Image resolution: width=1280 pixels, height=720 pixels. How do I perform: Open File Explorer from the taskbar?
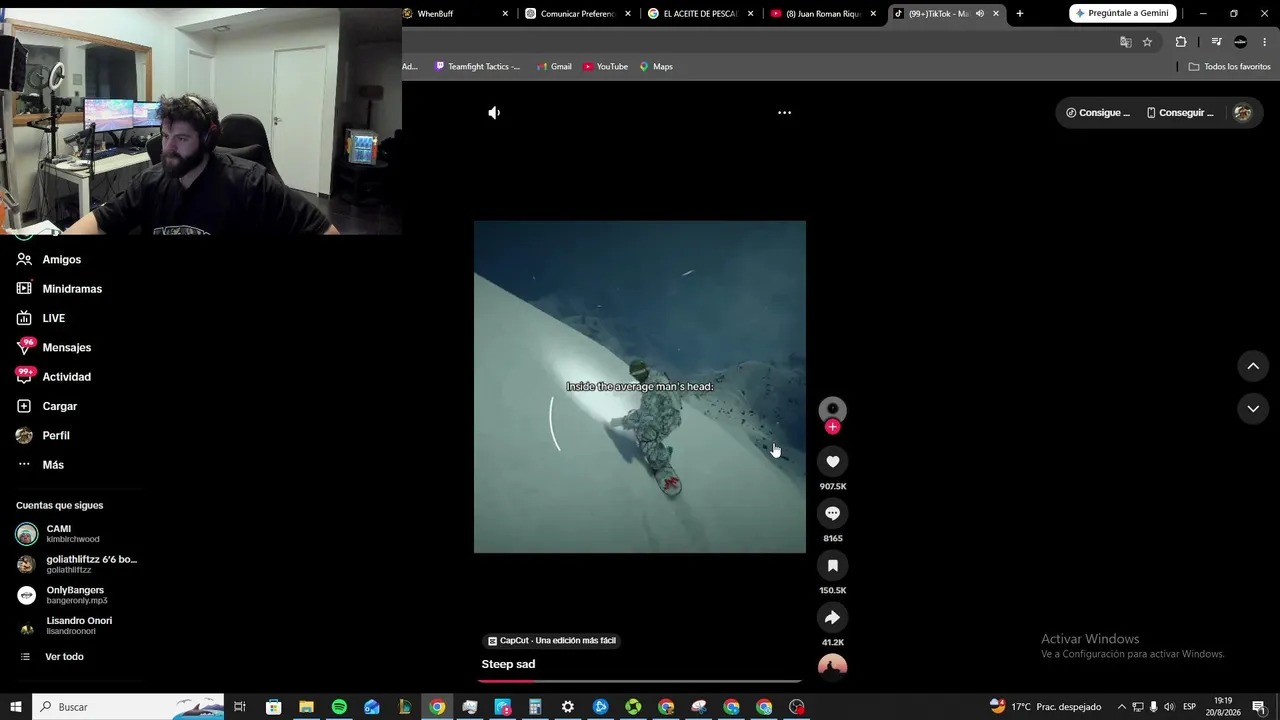(306, 707)
